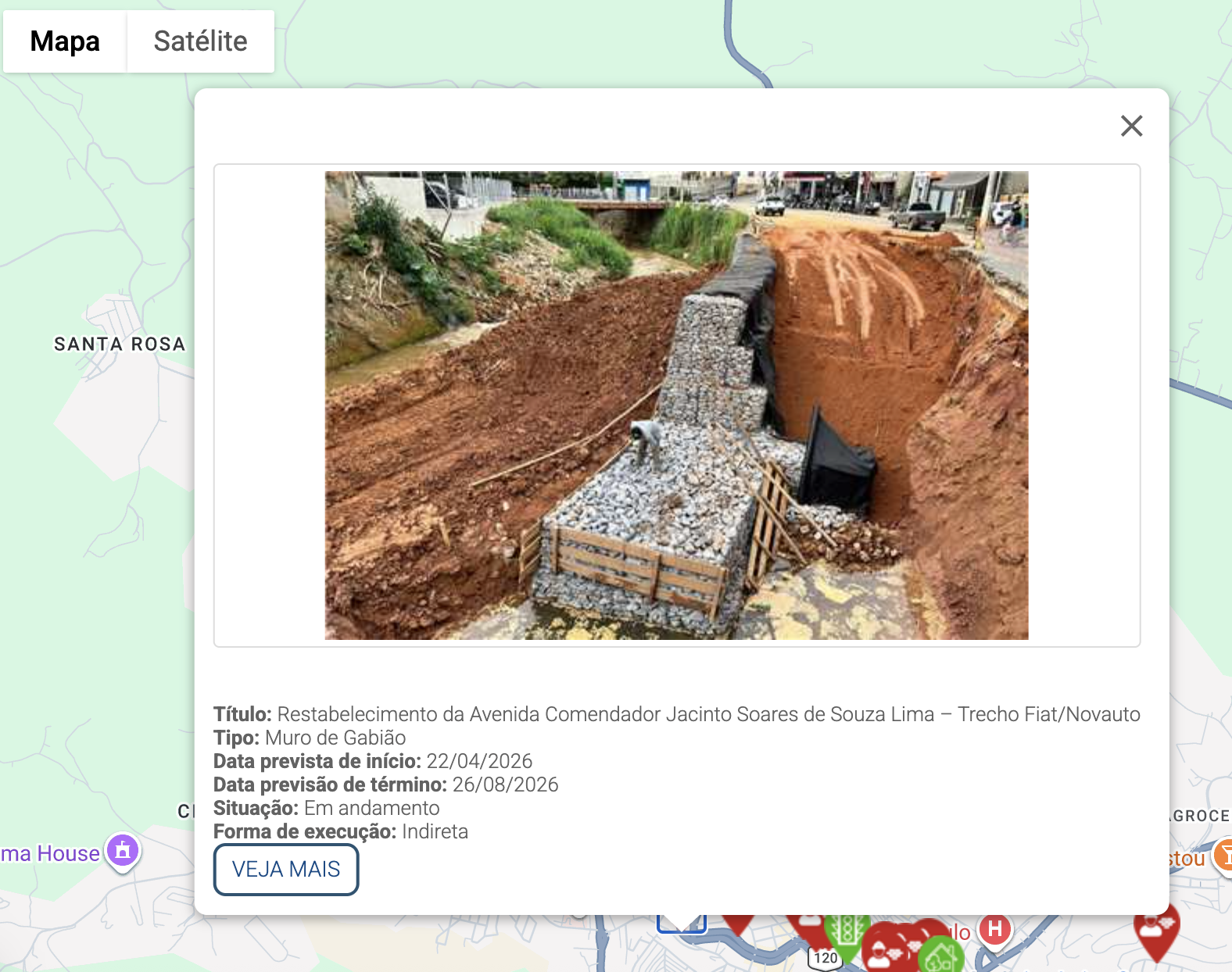This screenshot has height=972, width=1232.
Task: Click the hospital H marker
Action: tap(995, 929)
